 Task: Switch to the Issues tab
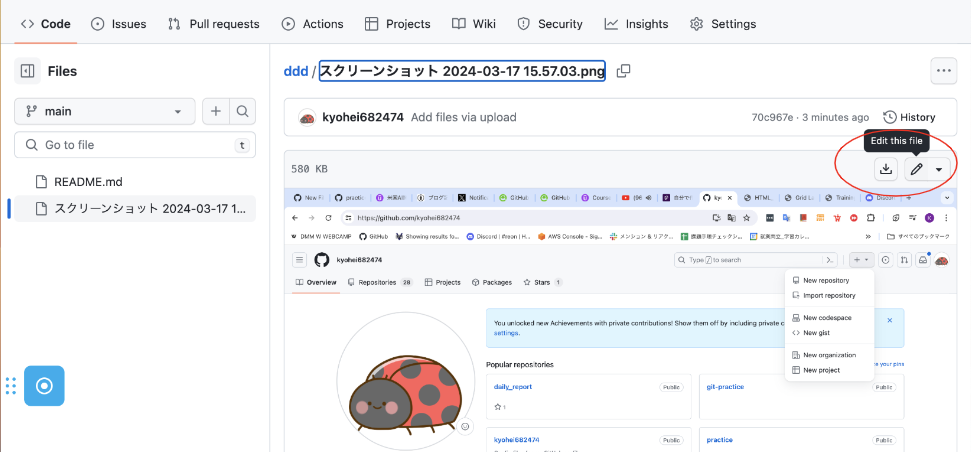click(x=118, y=24)
